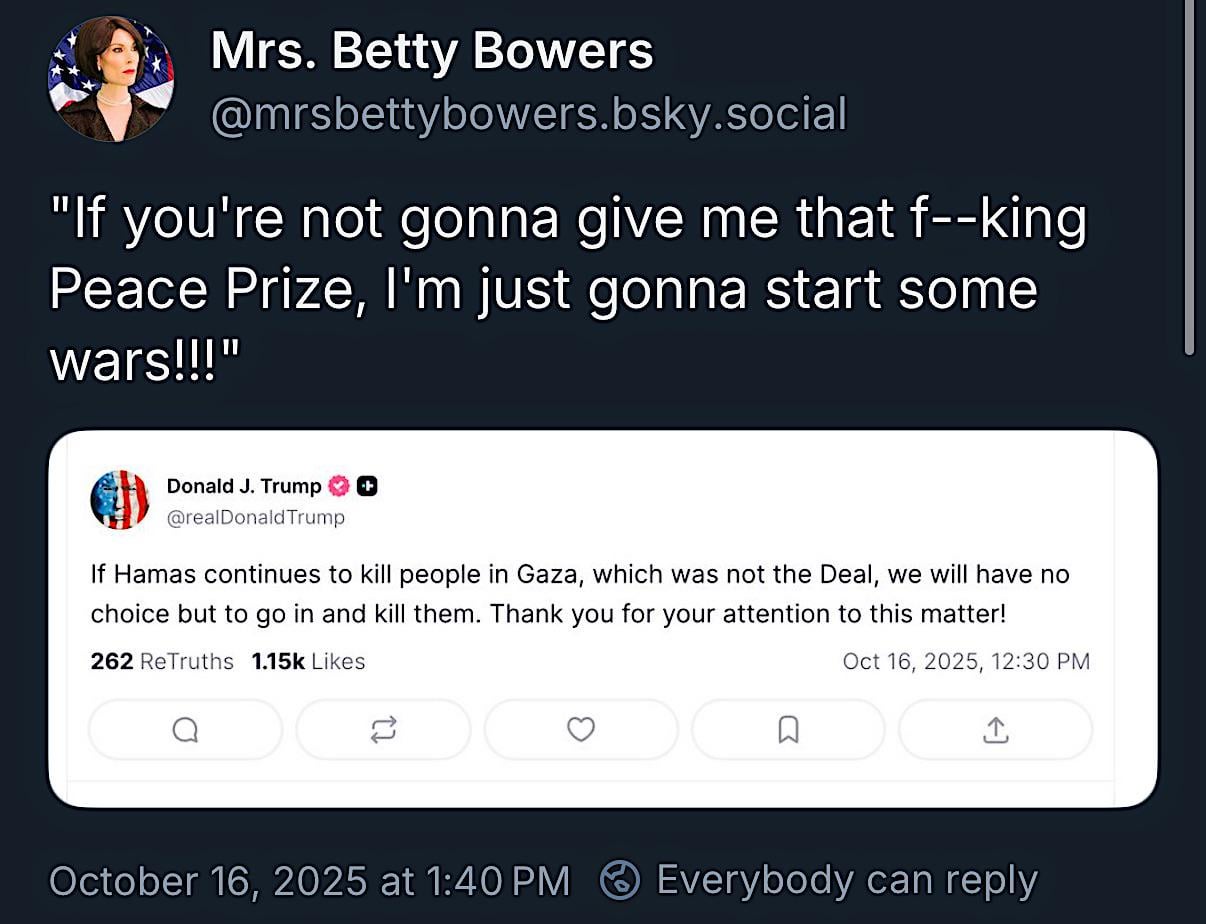Click the reply speech bubble icon
This screenshot has height=924, width=1206.
point(185,731)
